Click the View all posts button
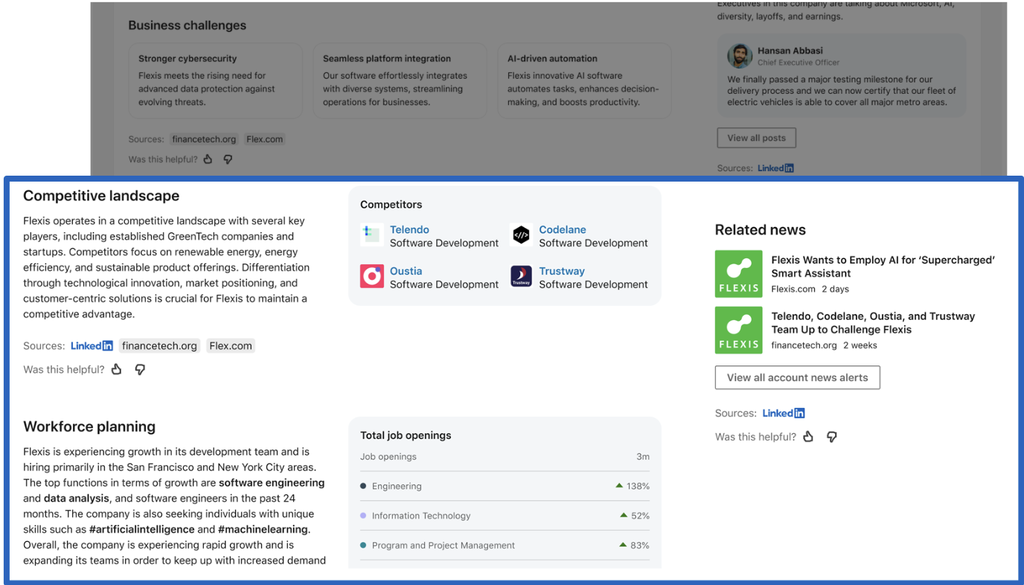This screenshot has height=585, width=1024. [x=756, y=138]
